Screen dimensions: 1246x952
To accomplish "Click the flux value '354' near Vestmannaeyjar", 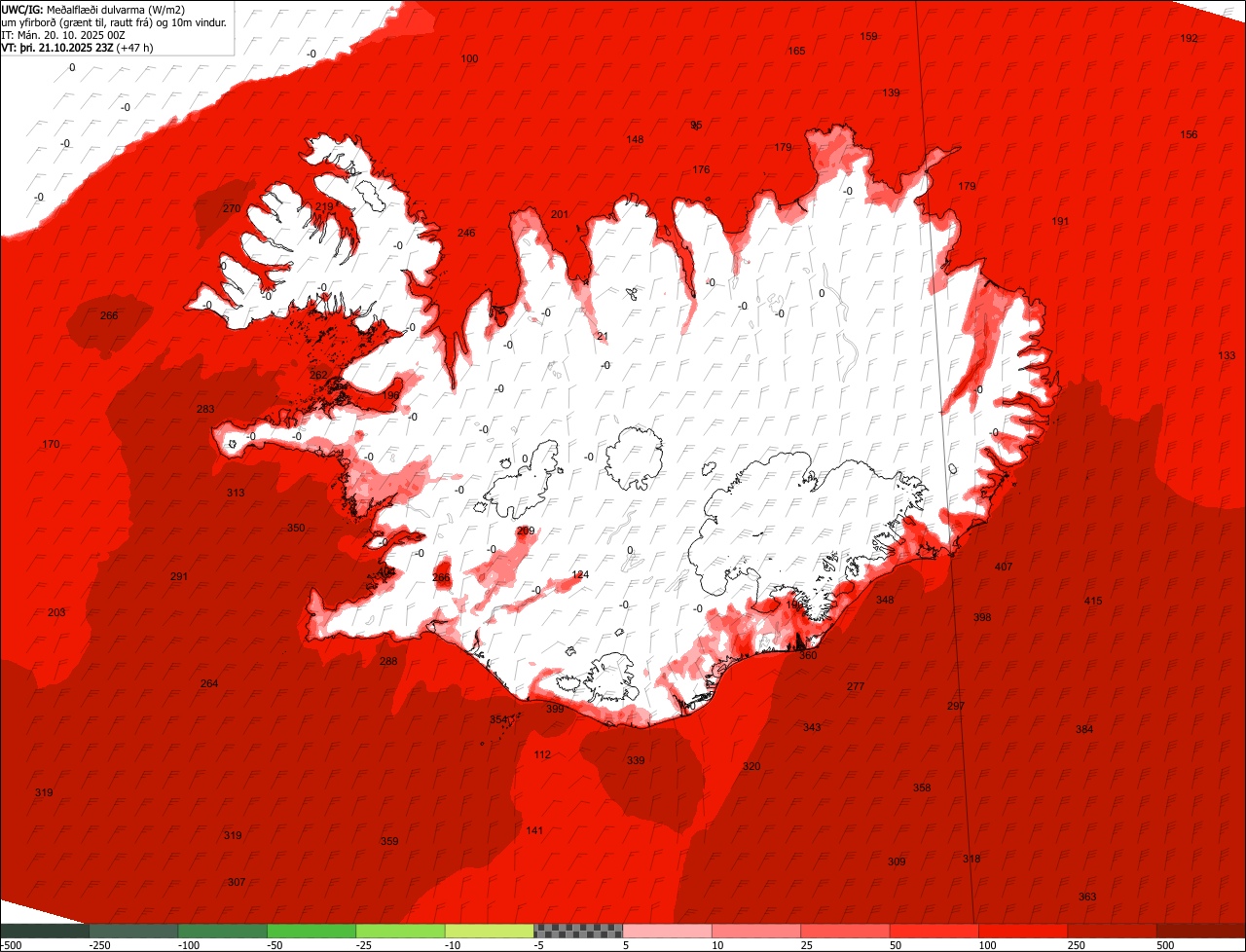I will (x=498, y=720).
